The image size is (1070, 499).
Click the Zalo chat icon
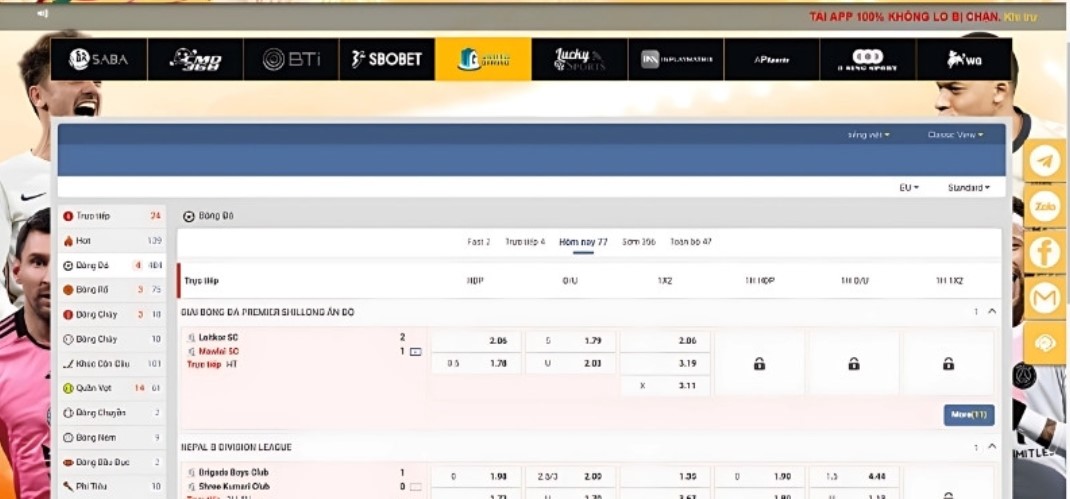1045,206
